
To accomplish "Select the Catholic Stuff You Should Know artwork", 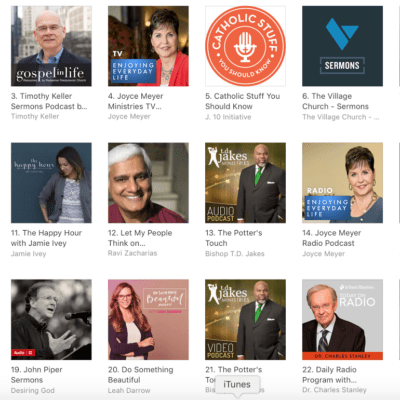I will pyautogui.click(x=245, y=46).
